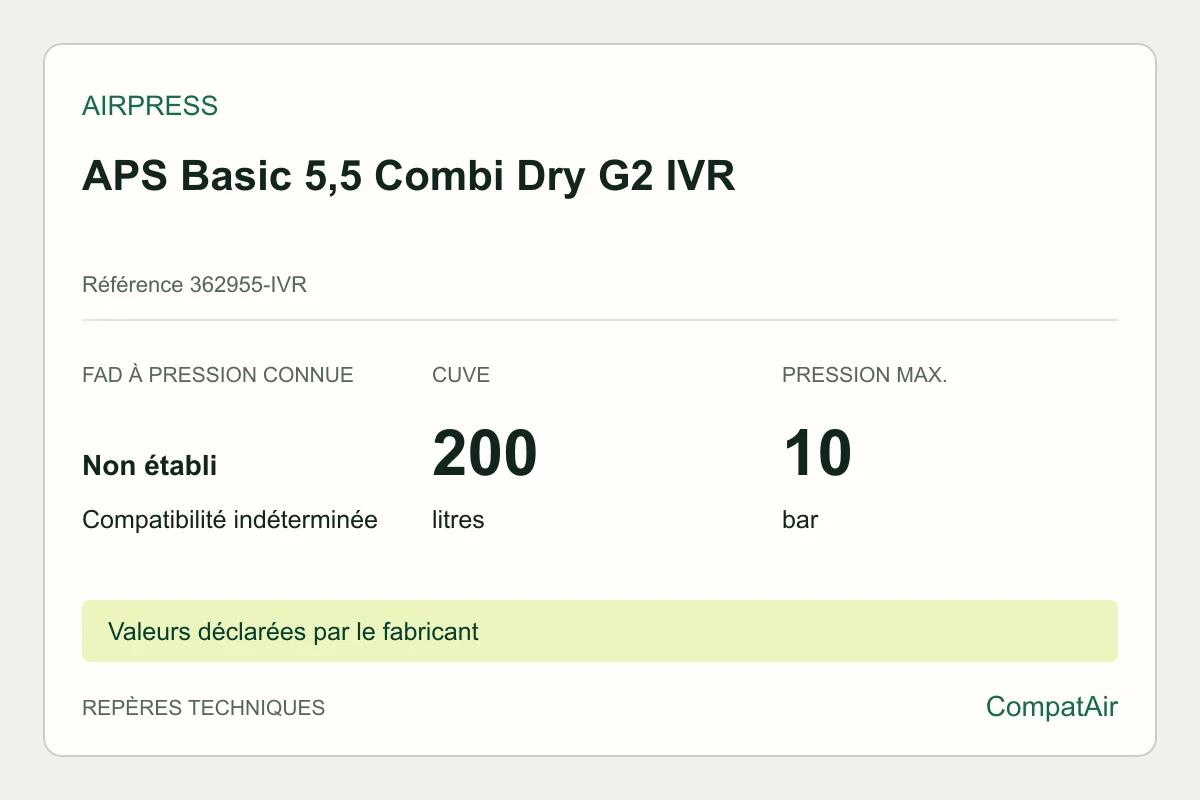Click the litres unit label
1200x800 pixels.
[x=458, y=520]
